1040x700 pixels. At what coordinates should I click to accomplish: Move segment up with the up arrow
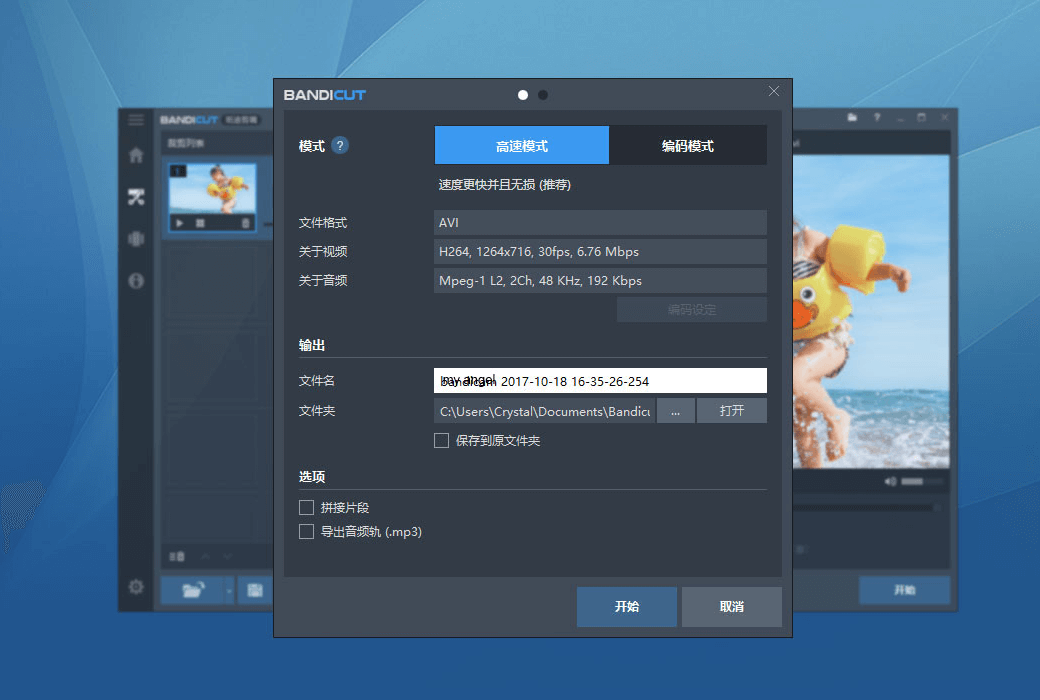pos(205,556)
